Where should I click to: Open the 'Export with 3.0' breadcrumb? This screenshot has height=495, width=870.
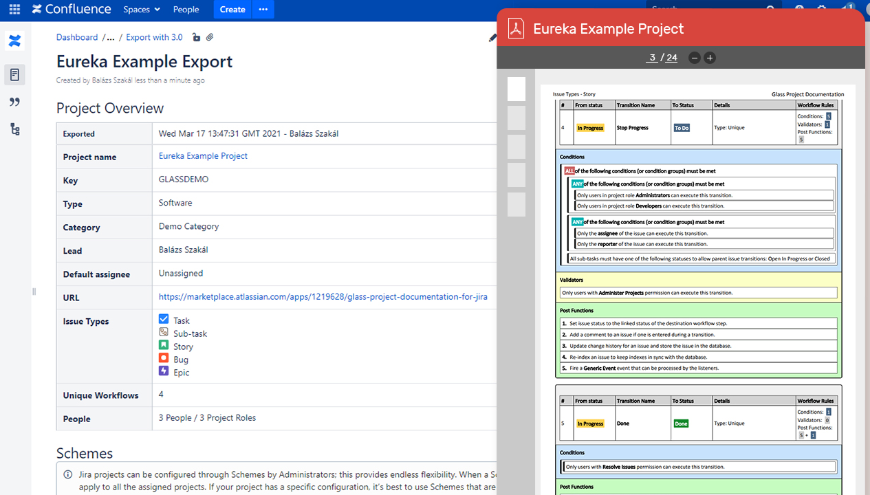[x=154, y=37]
